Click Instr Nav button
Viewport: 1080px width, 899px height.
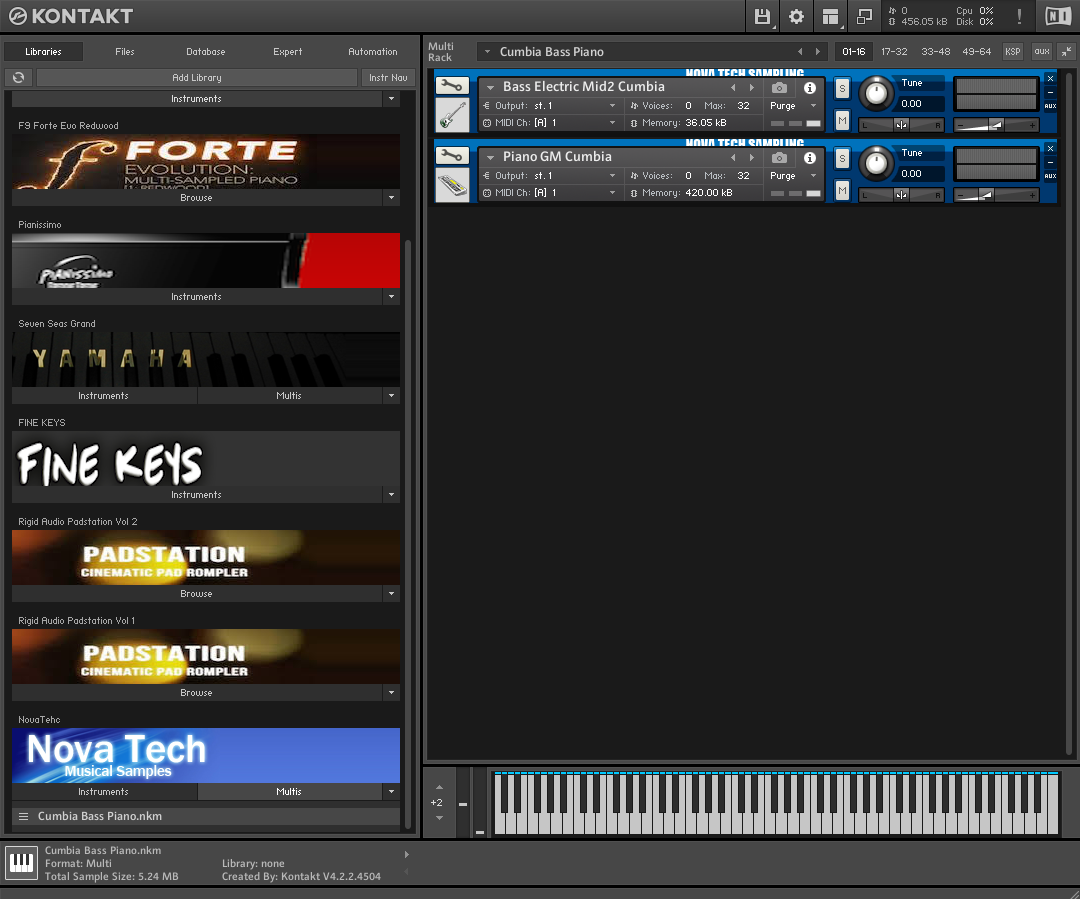[388, 78]
